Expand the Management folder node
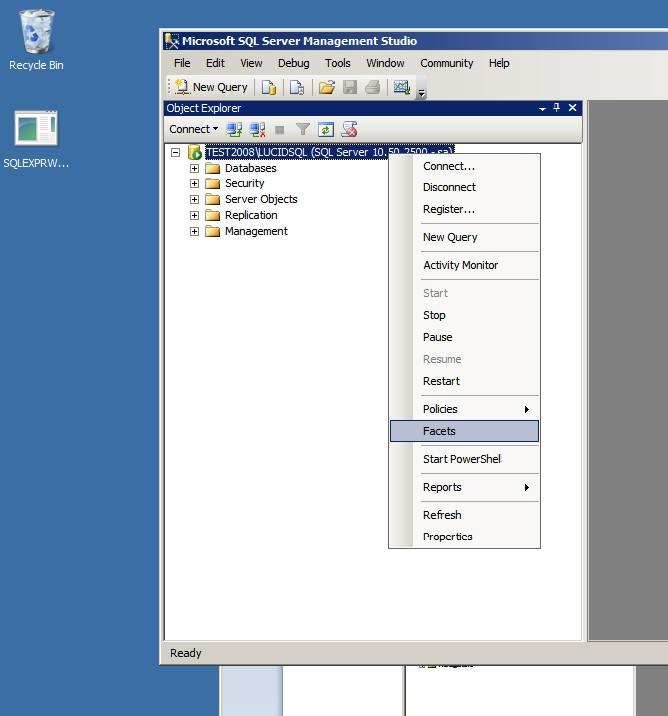The height and width of the screenshot is (716, 668). coord(195,232)
